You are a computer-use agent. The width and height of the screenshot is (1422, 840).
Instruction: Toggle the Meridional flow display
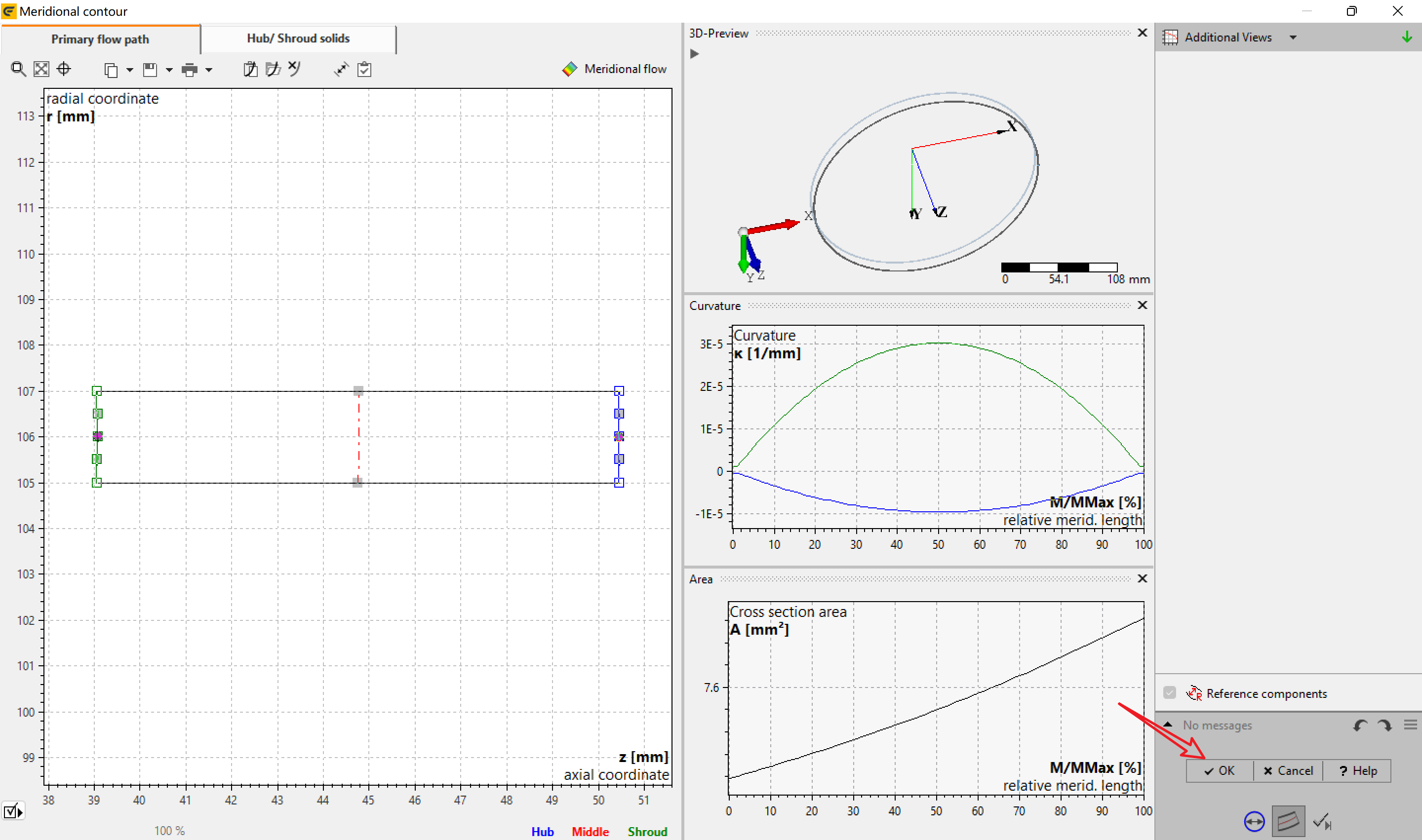pos(614,69)
